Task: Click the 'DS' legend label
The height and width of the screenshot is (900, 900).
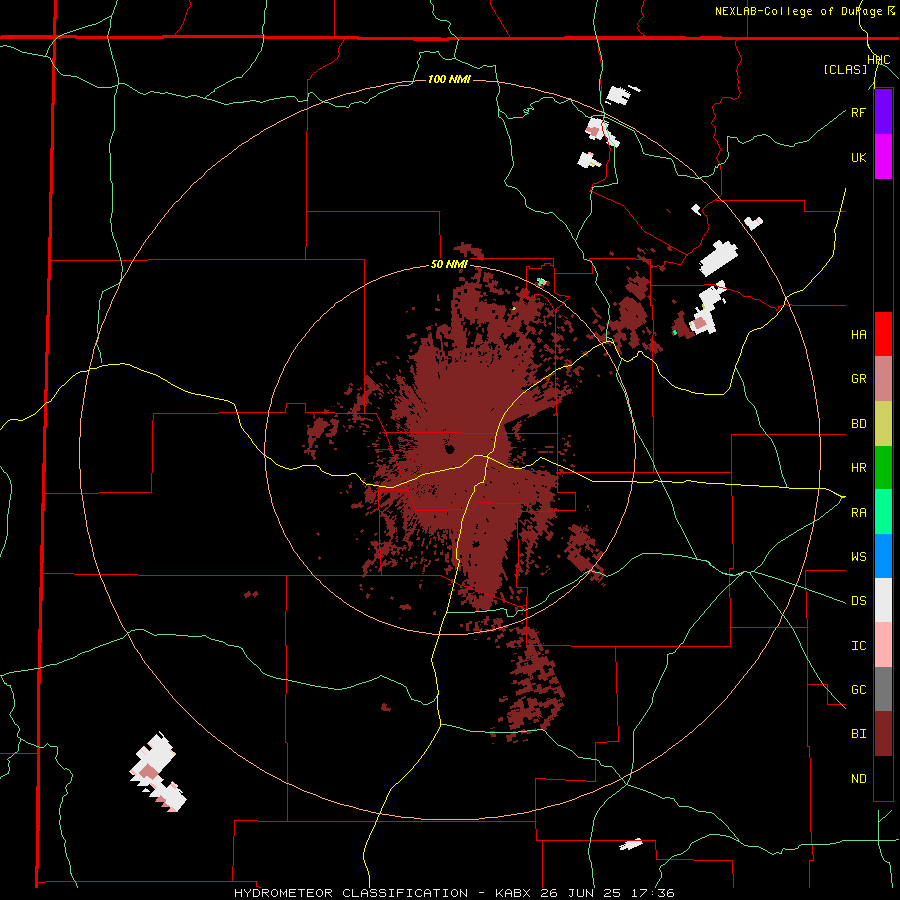Action: pyautogui.click(x=858, y=601)
